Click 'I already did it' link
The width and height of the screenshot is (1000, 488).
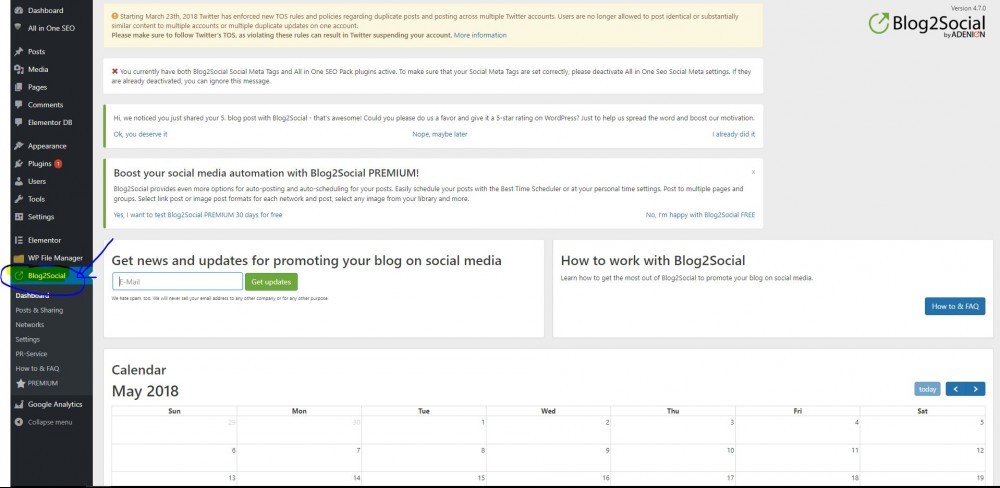point(733,135)
